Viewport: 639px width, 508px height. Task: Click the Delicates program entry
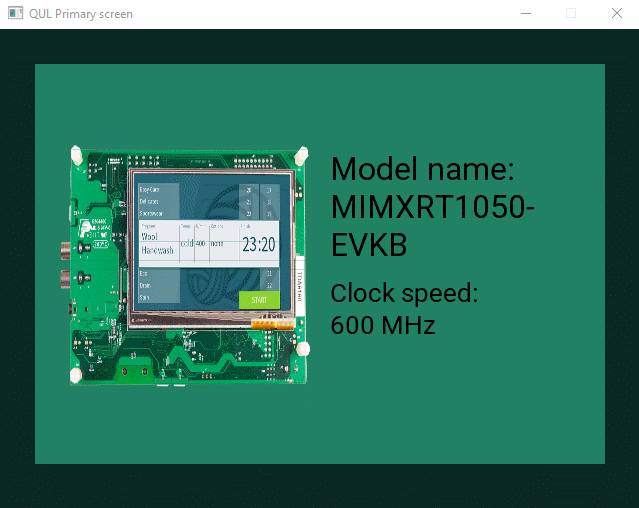pyautogui.click(x=150, y=201)
